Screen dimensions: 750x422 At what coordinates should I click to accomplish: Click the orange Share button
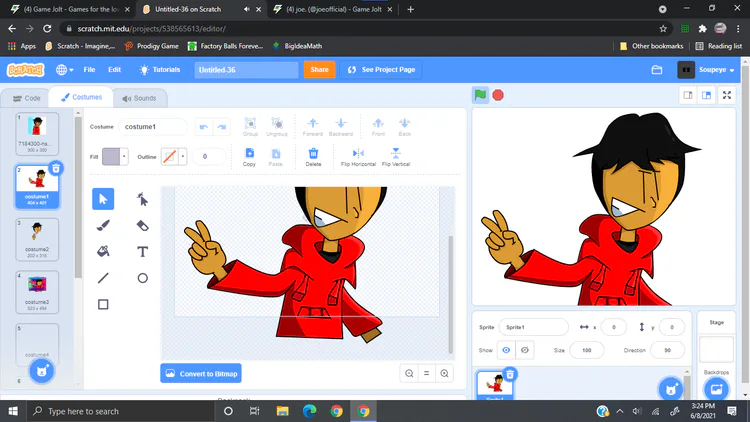click(x=320, y=70)
